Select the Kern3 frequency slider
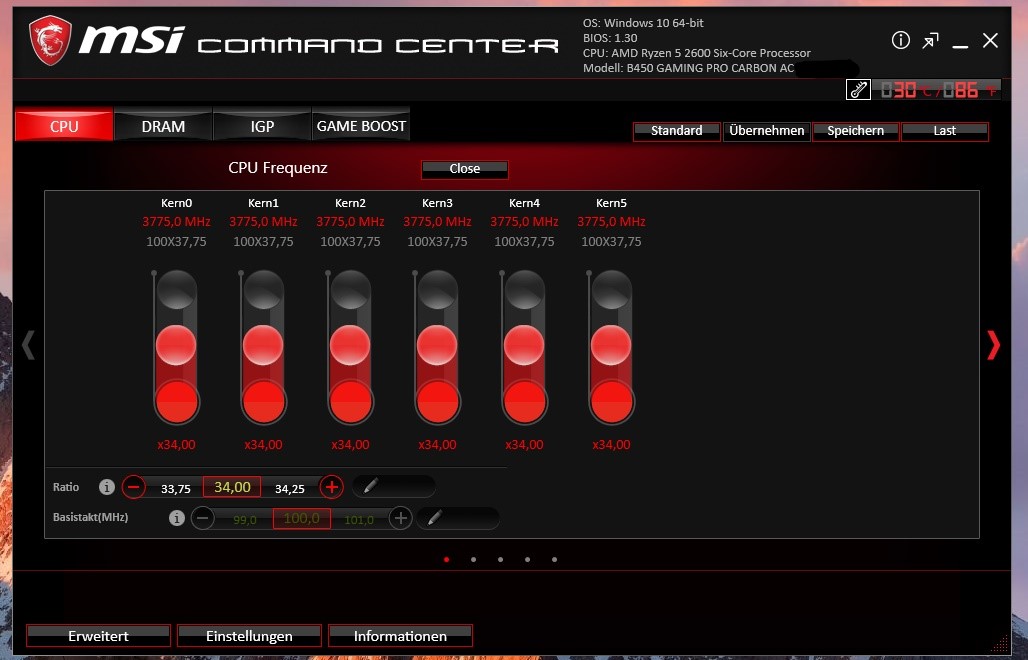This screenshot has height=660, width=1028. pyautogui.click(x=437, y=347)
